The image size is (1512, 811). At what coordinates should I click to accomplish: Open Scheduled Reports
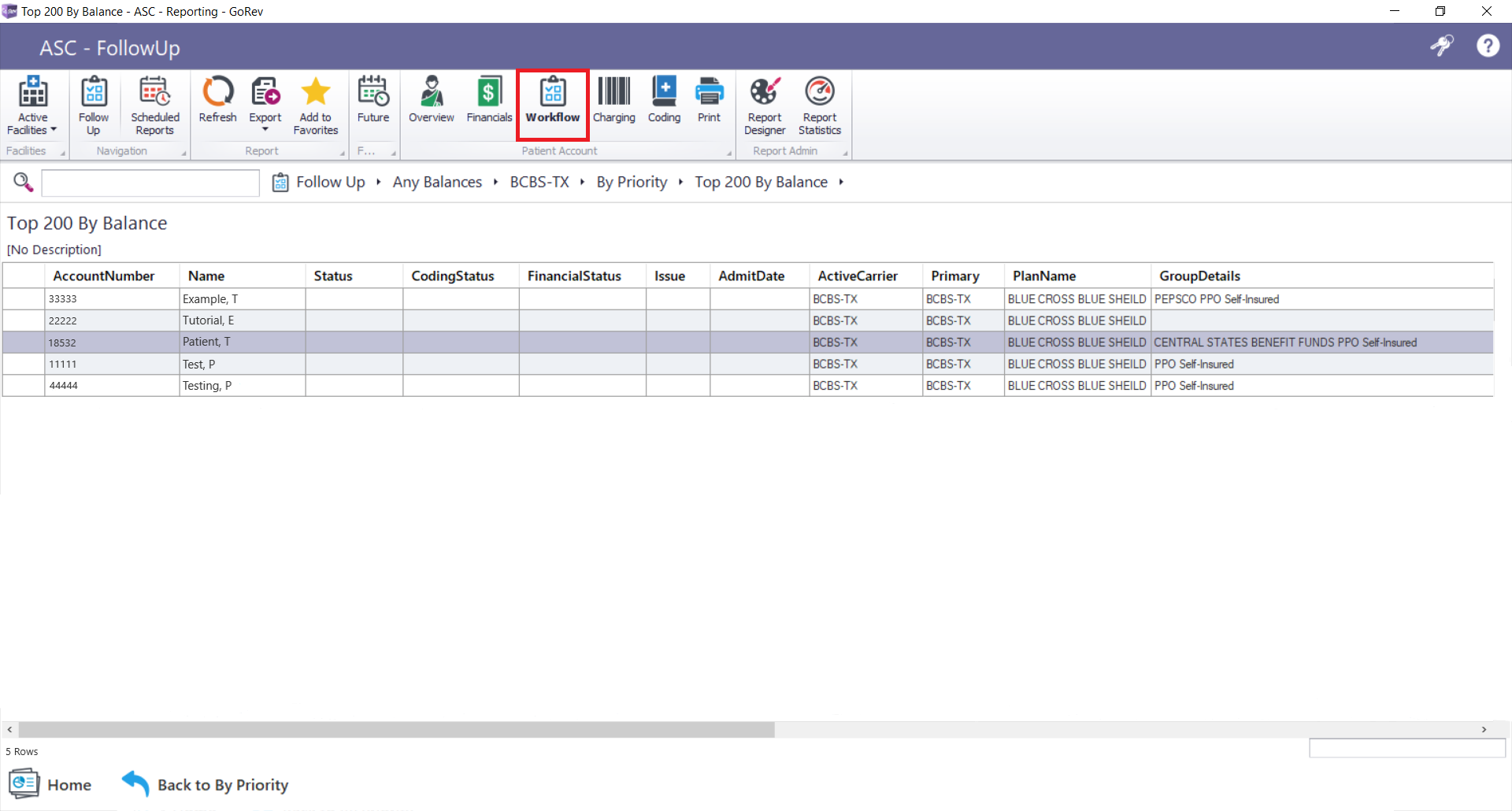[154, 106]
